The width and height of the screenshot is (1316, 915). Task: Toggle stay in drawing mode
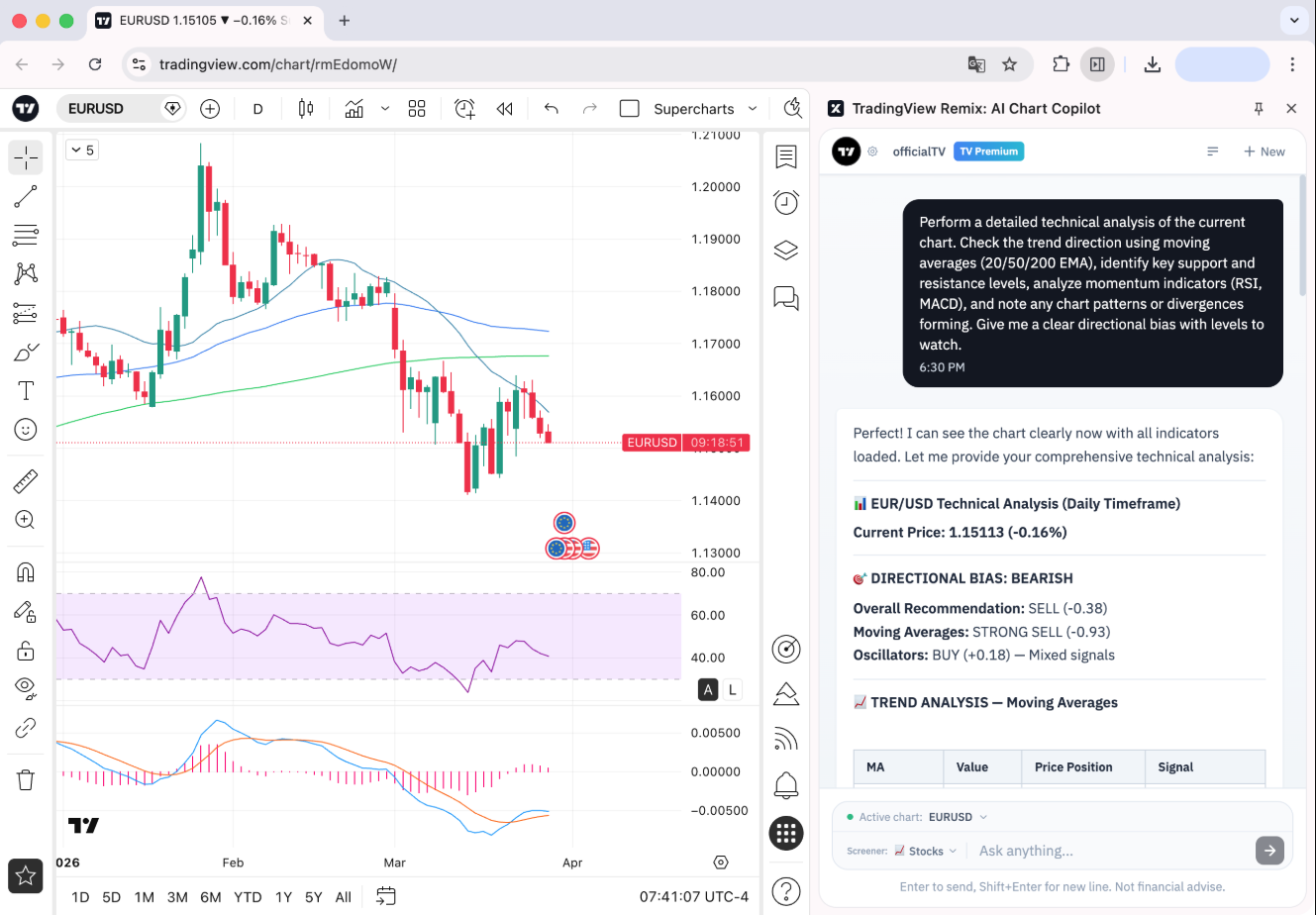[x=26, y=611]
